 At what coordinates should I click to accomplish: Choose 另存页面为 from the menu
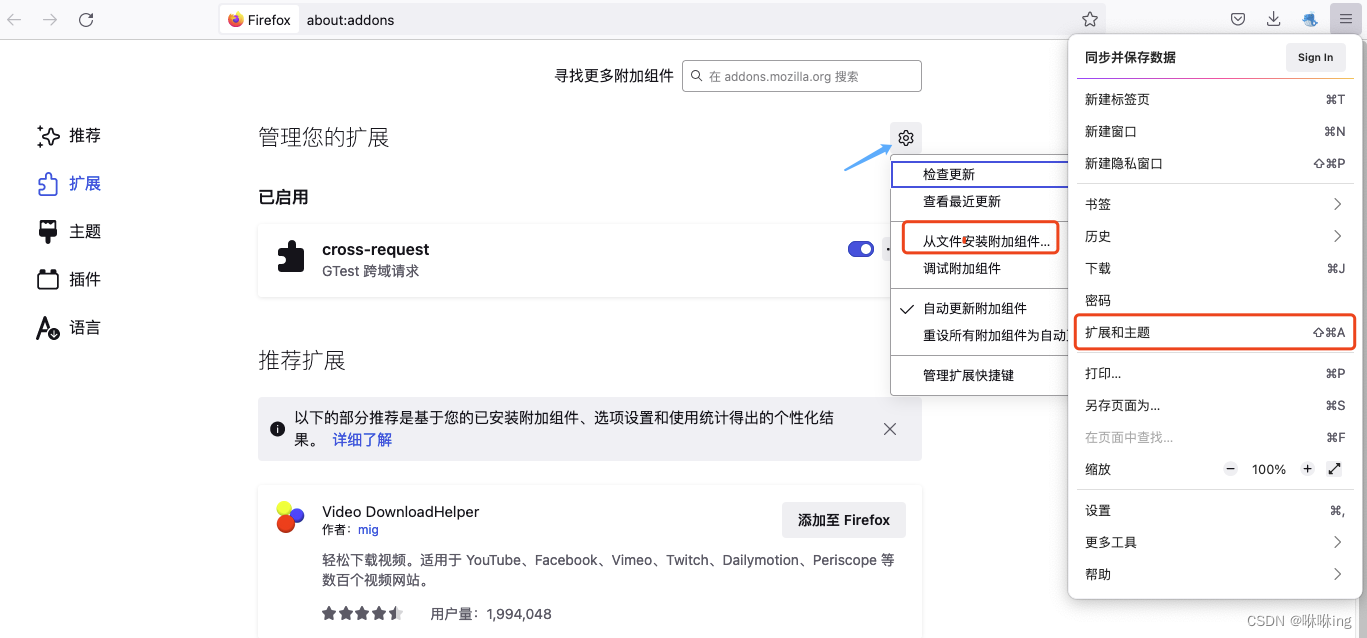1215,405
